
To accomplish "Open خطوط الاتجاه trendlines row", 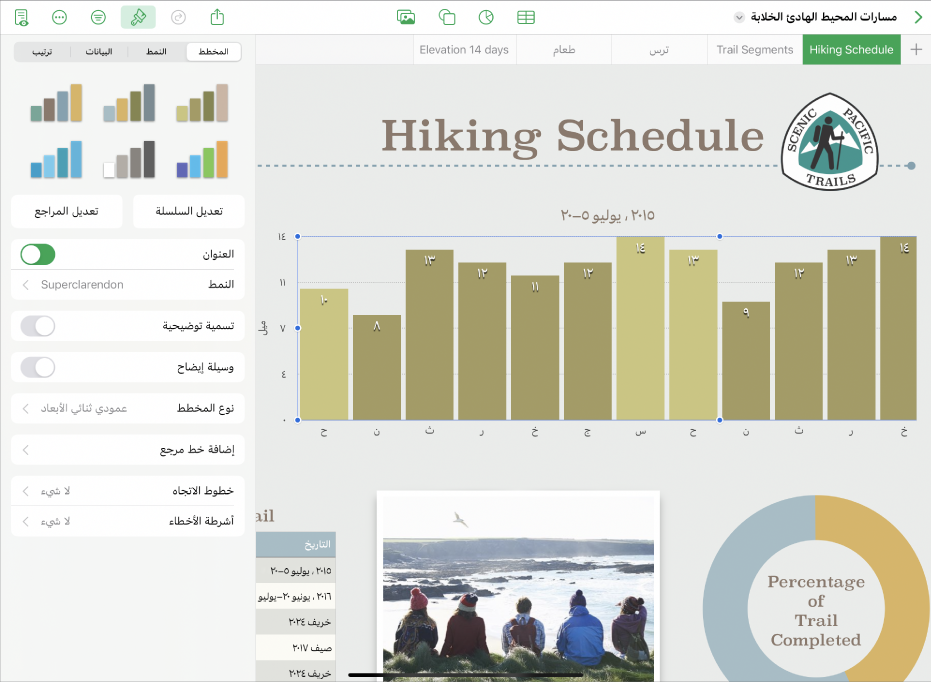I will point(128,491).
